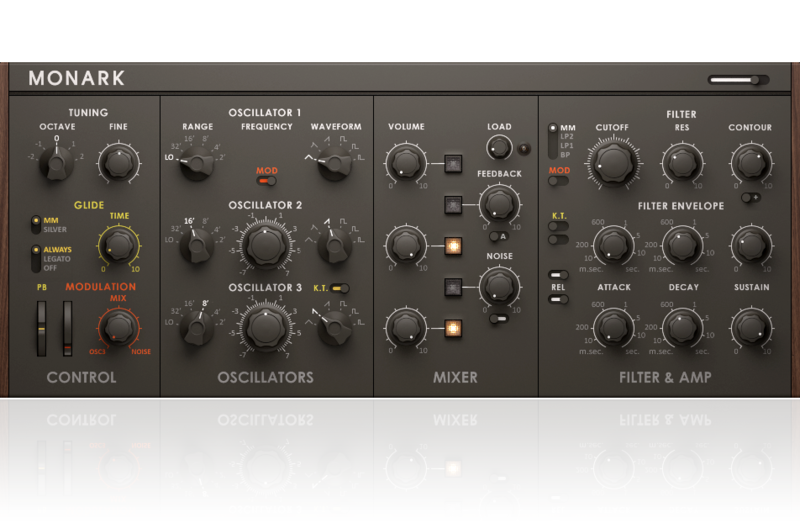Click the Oscillator 1 Range knob
The height and width of the screenshot is (523, 800).
pyautogui.click(x=197, y=164)
